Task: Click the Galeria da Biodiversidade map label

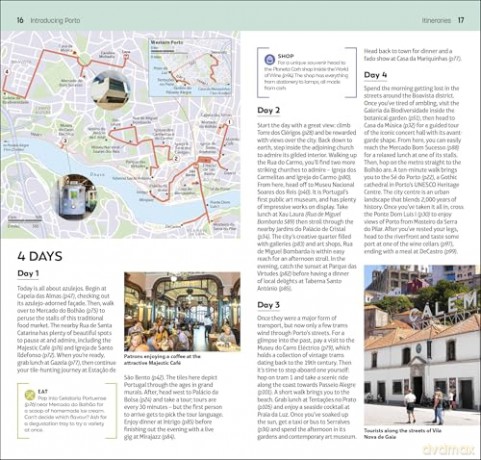Action: 16,101
